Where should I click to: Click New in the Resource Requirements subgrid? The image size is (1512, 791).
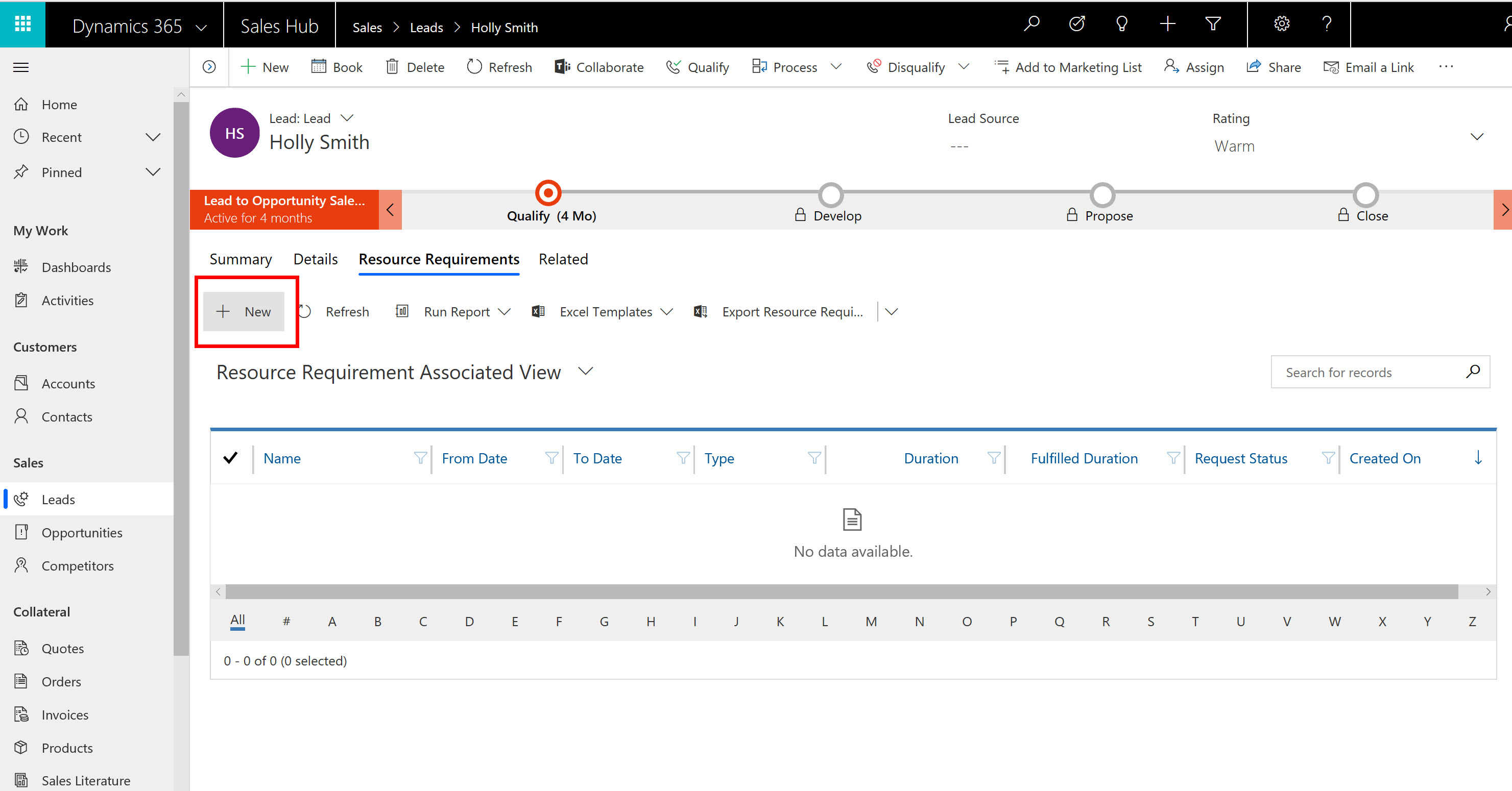click(244, 312)
